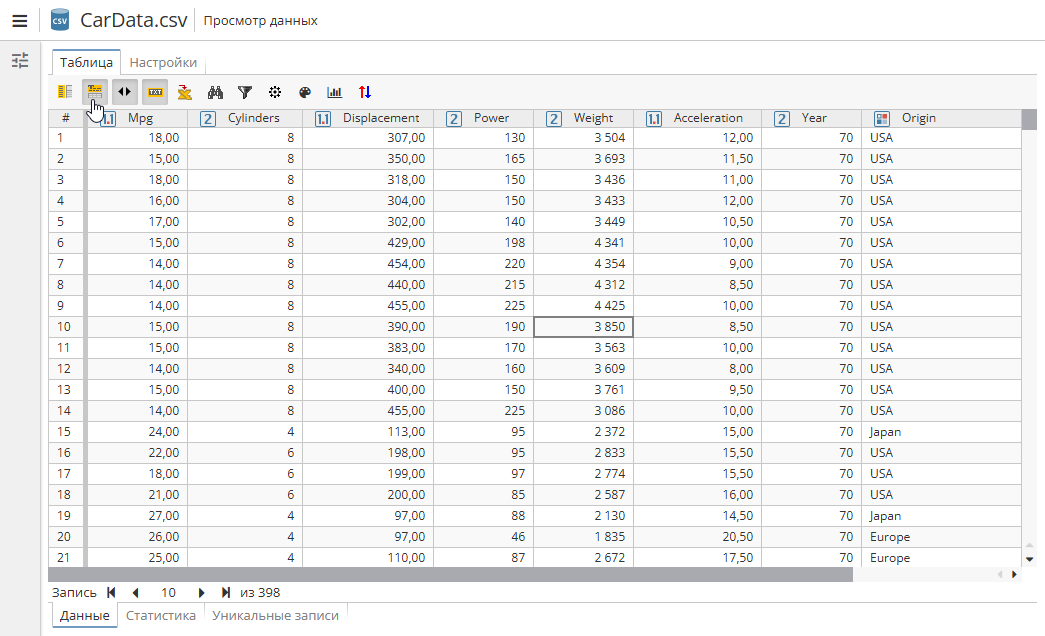Go to the first record
1045x636 pixels.
tap(111, 592)
